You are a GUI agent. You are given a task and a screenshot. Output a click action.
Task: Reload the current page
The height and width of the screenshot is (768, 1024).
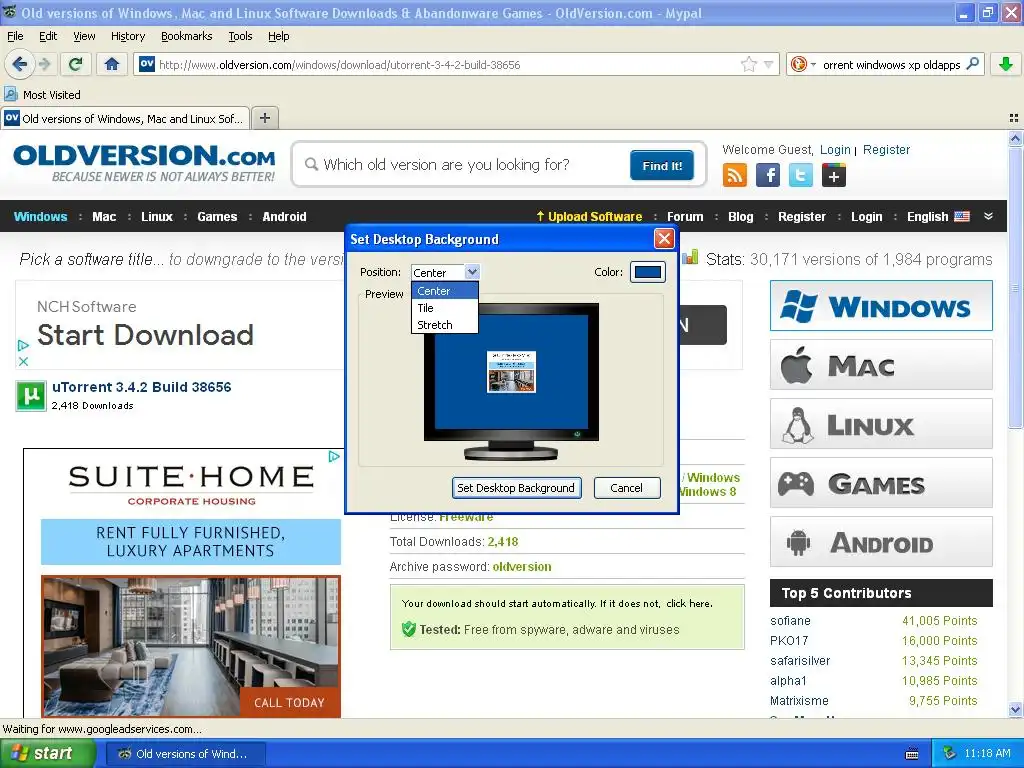click(x=76, y=64)
